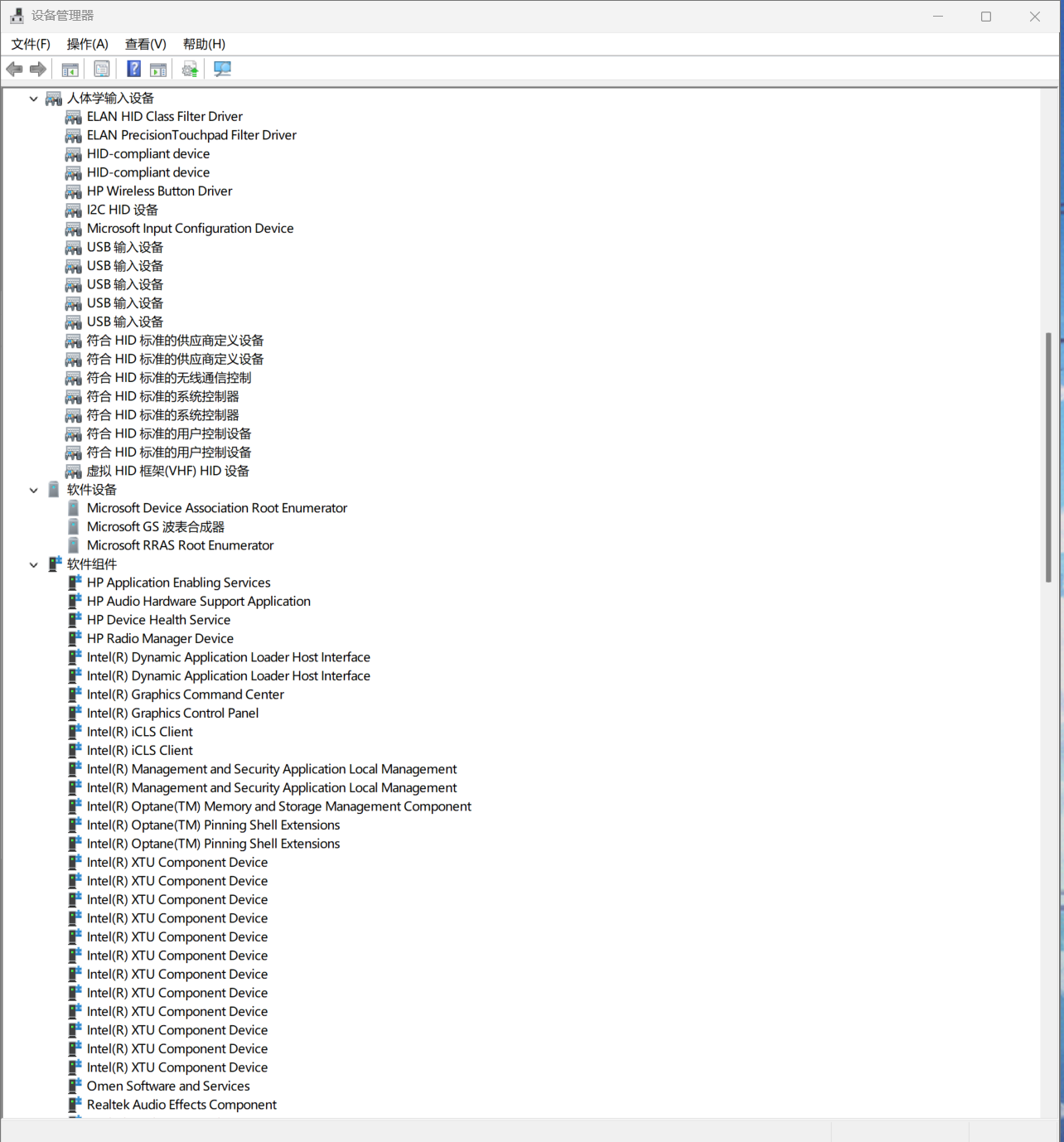This screenshot has width=1064, height=1142.
Task: Click the 软件设备 category icon
Action: (x=54, y=490)
